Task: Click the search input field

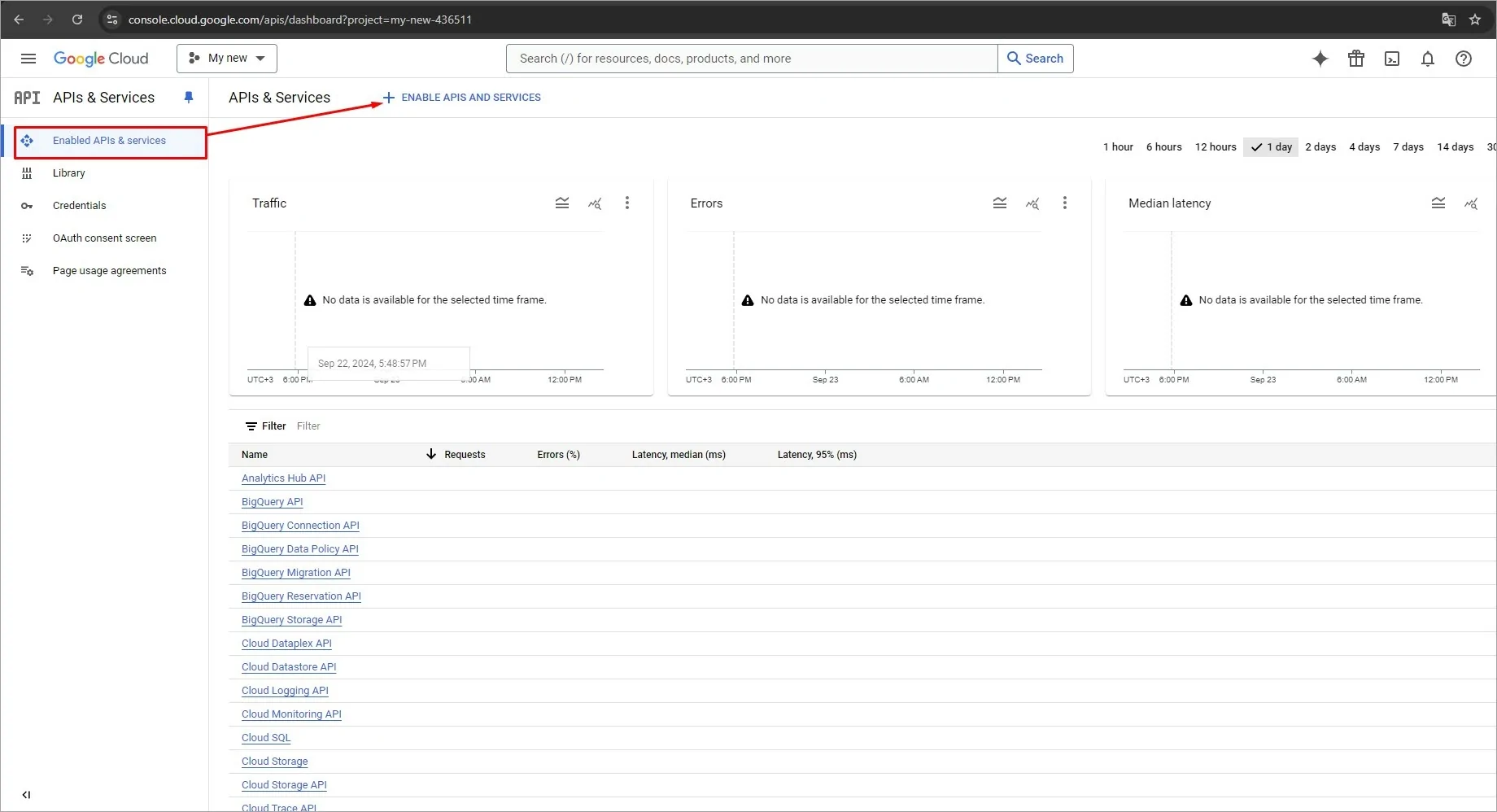Action: pos(750,58)
